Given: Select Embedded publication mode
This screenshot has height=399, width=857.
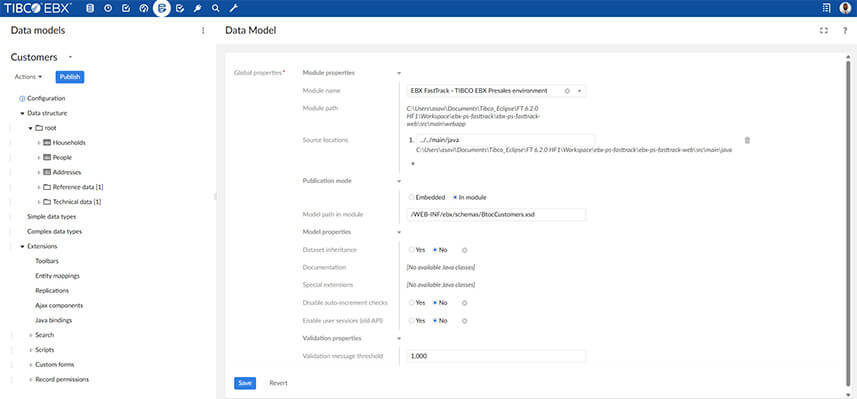Looking at the screenshot, I should point(412,197).
